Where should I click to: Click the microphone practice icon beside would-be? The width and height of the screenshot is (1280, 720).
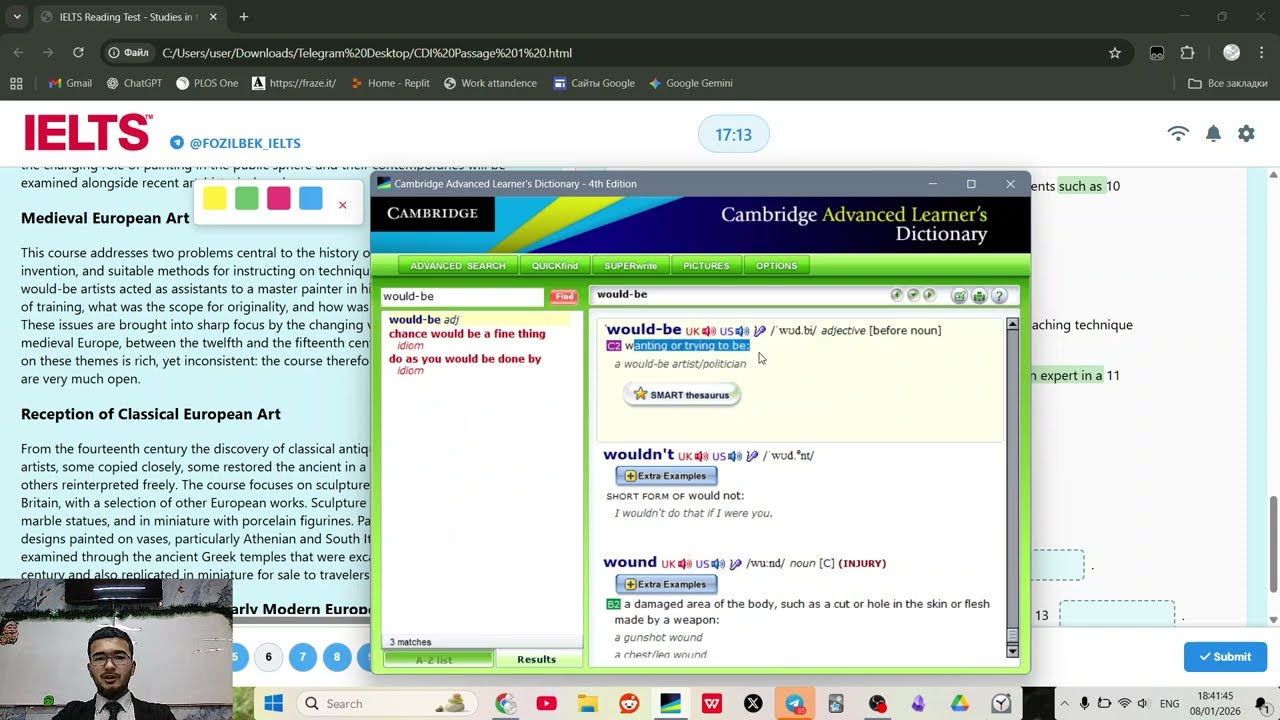point(760,331)
